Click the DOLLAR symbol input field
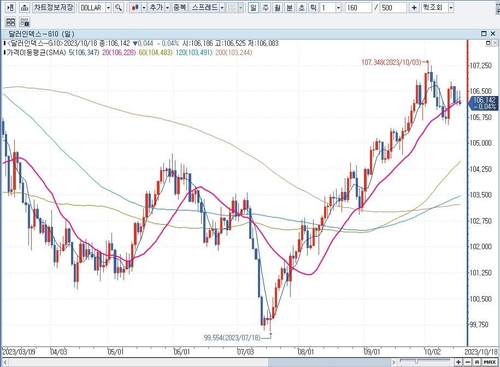 point(92,7)
